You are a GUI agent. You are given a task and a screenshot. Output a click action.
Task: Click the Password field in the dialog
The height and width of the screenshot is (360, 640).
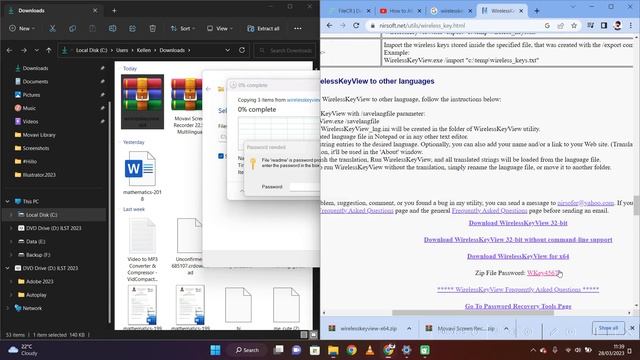click(304, 187)
